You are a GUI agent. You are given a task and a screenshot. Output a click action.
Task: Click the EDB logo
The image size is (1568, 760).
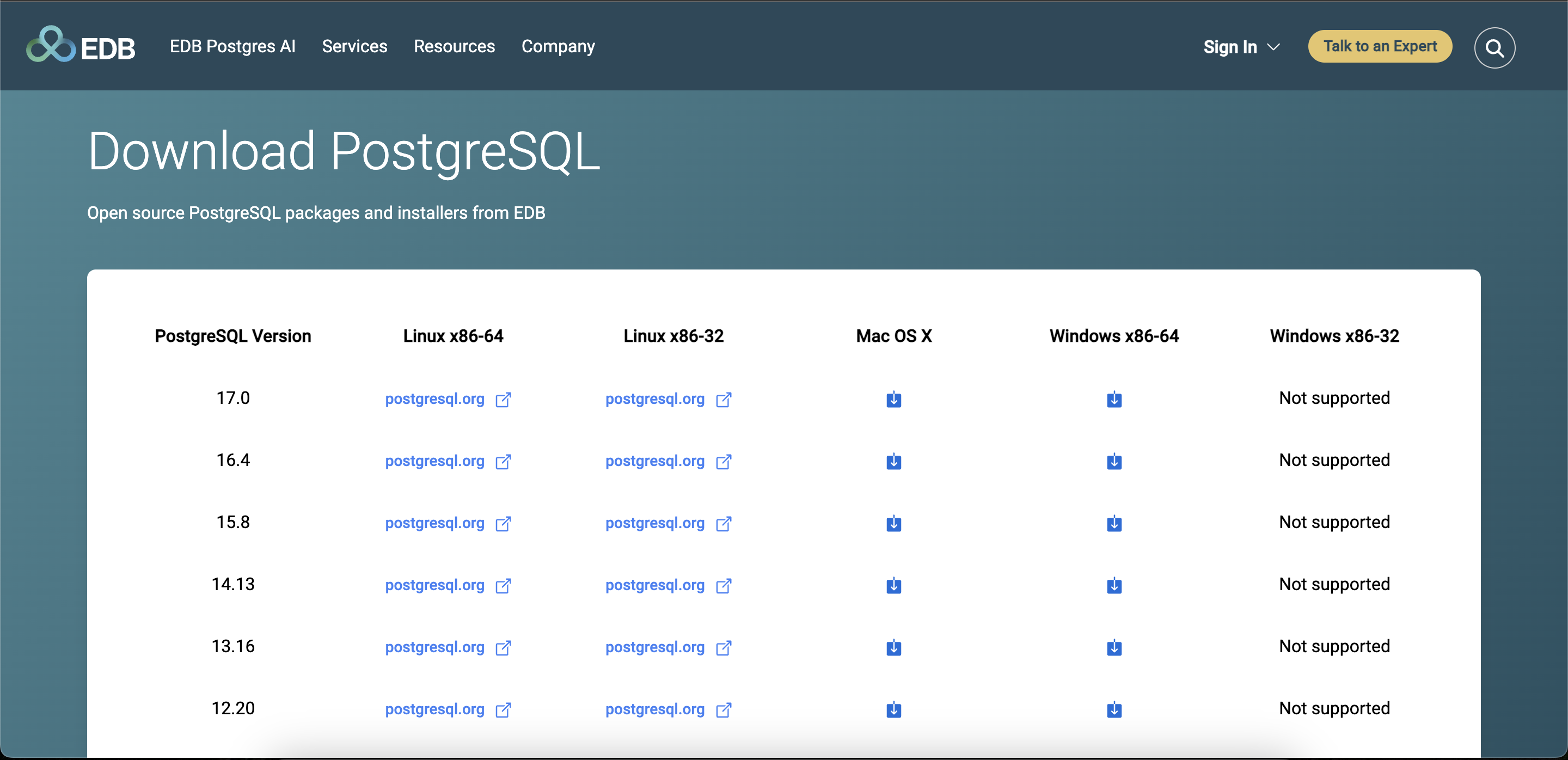(81, 46)
